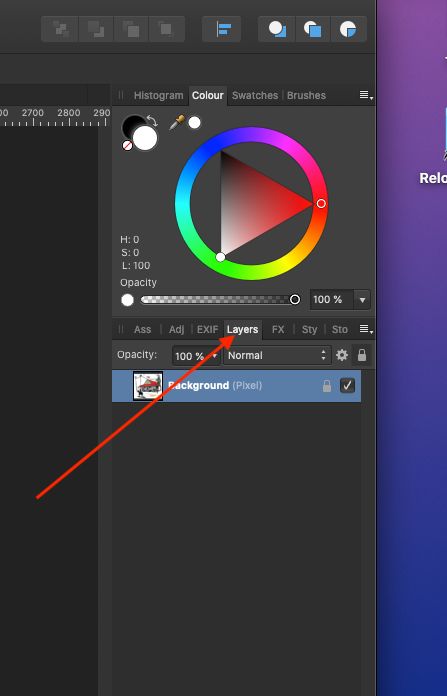Open the Colour panel preferences menu
Image resolution: width=447 pixels, height=696 pixels.
(x=366, y=95)
